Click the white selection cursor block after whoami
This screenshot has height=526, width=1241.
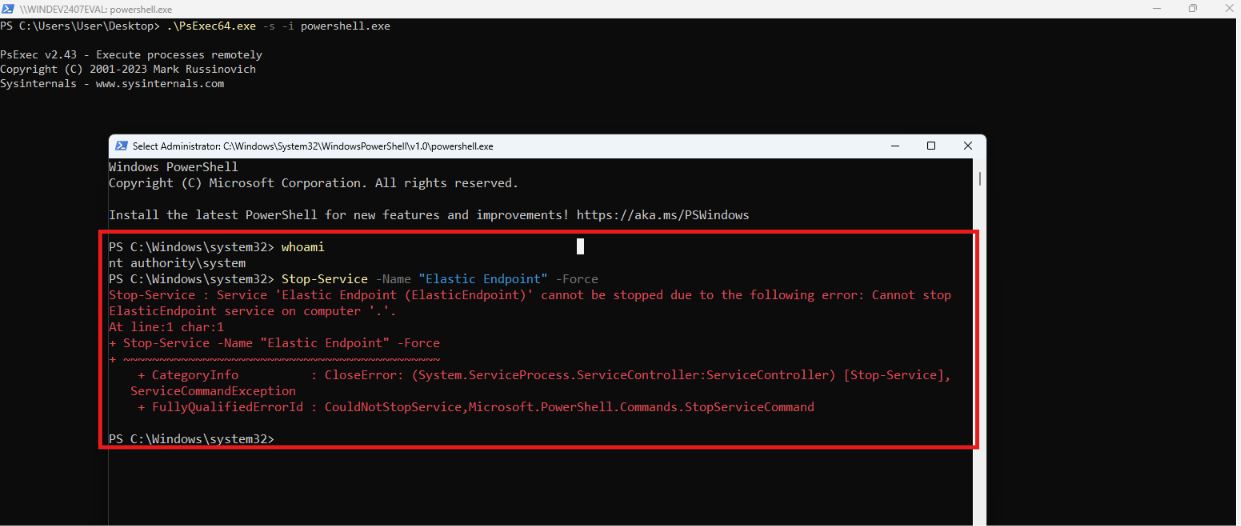[580, 247]
